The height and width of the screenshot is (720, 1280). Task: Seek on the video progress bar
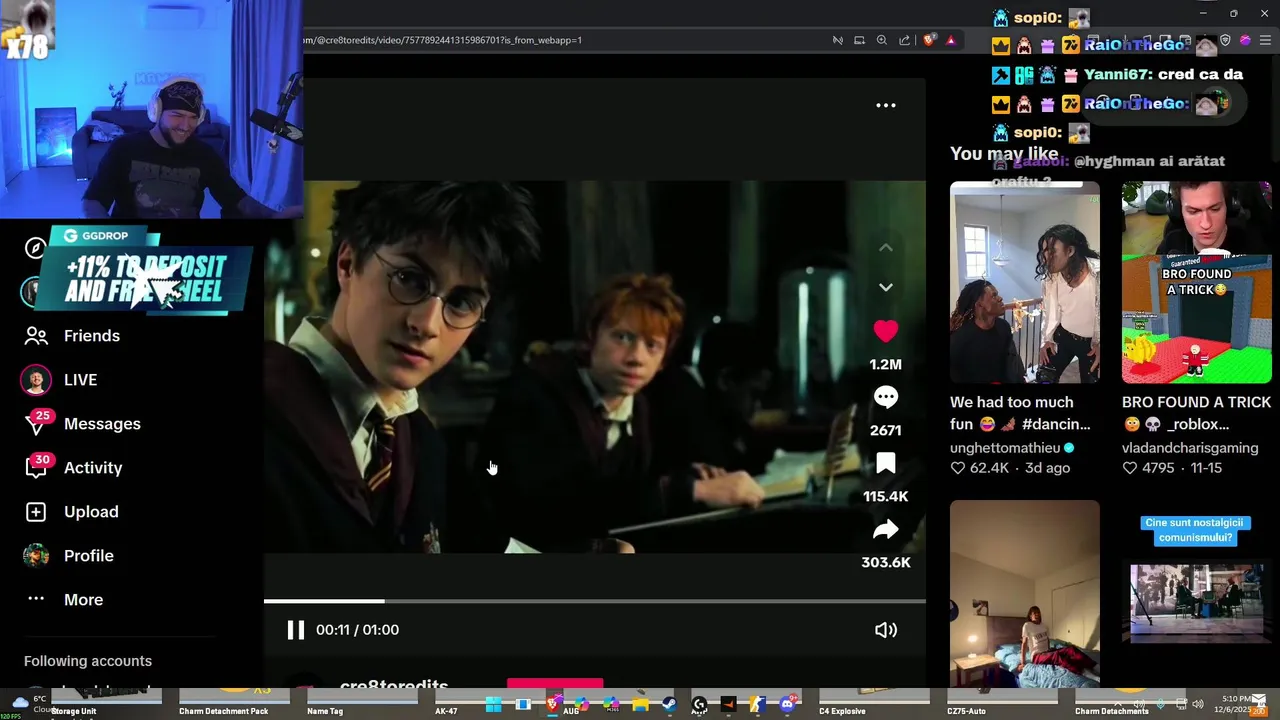(595, 601)
